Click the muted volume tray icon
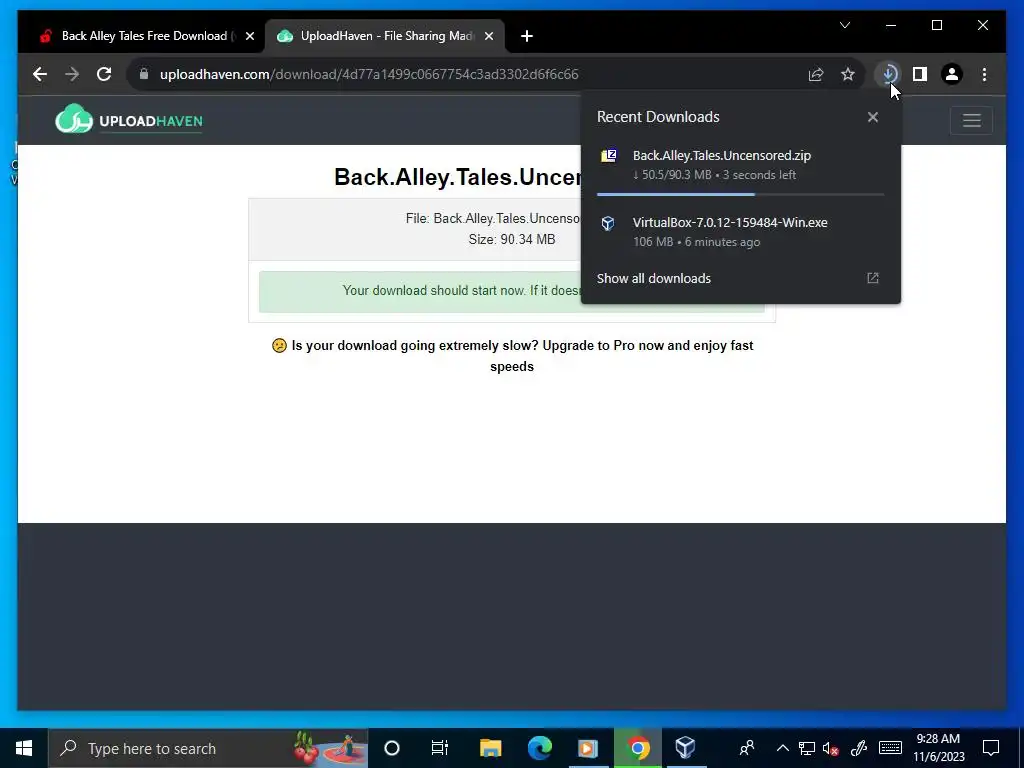The height and width of the screenshot is (768, 1024). tap(831, 748)
